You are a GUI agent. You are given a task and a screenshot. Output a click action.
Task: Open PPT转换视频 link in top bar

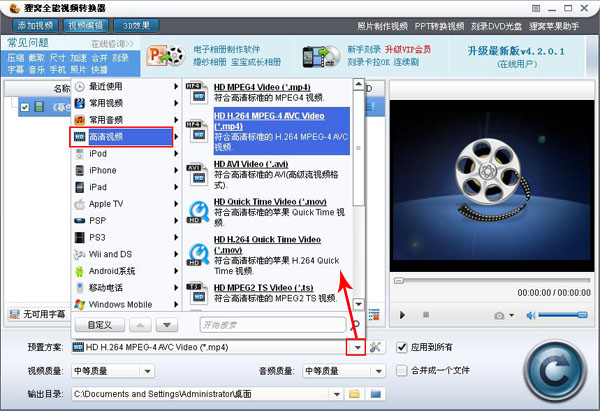point(439,26)
